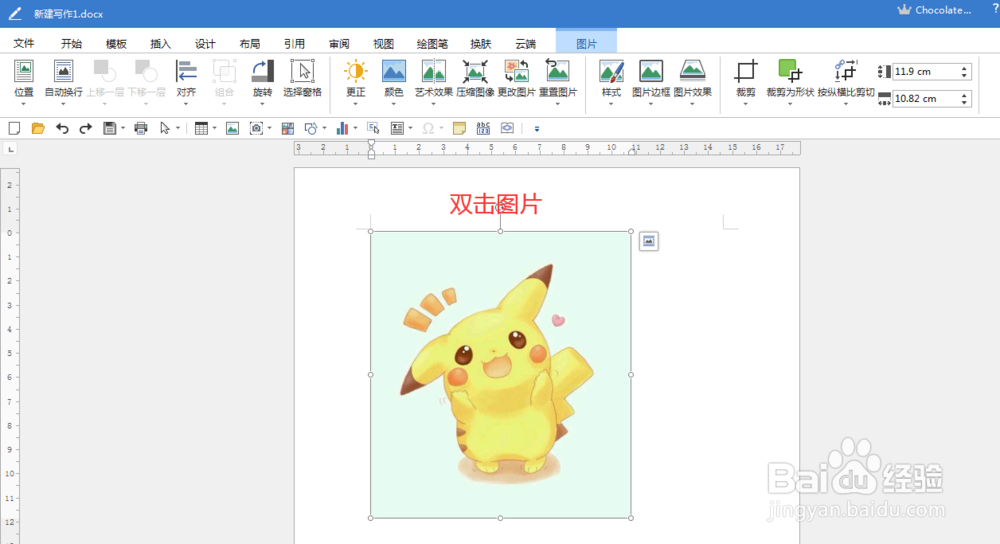The image size is (1000, 544).
Task: Click the Pikachu image in the document
Action: click(501, 375)
